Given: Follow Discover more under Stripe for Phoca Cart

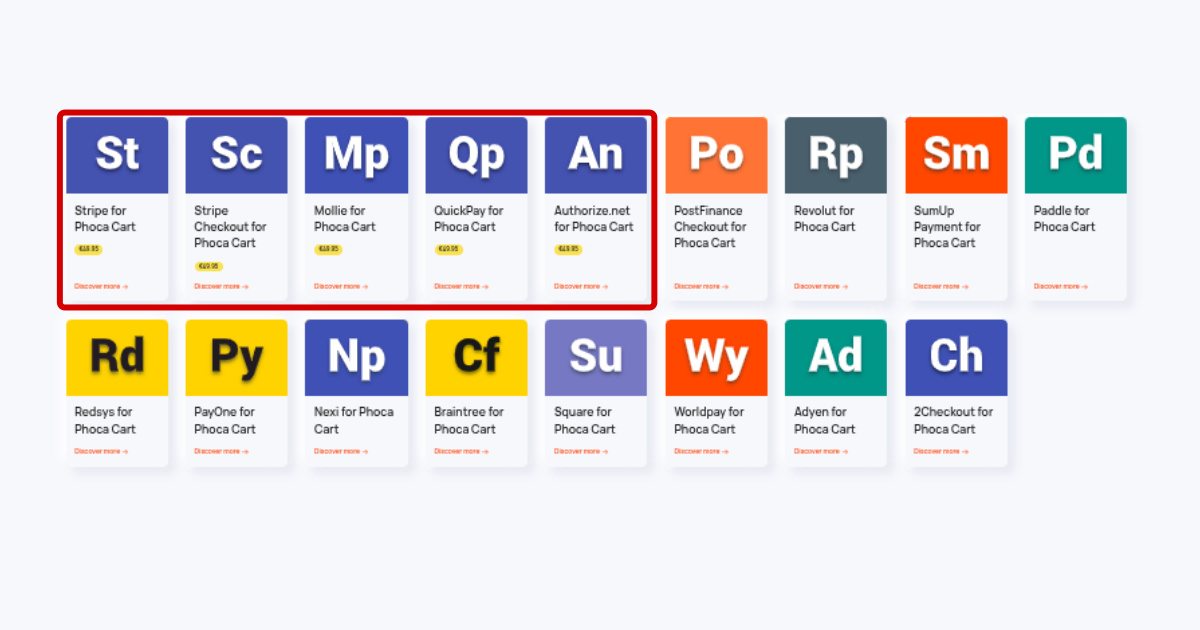Looking at the screenshot, I should (x=101, y=286).
